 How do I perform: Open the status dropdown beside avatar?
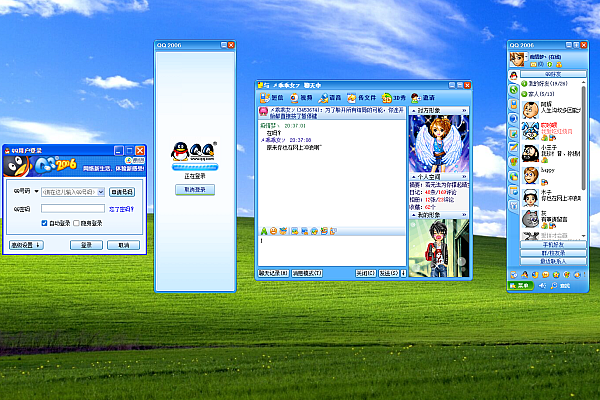pyautogui.click(x=527, y=57)
